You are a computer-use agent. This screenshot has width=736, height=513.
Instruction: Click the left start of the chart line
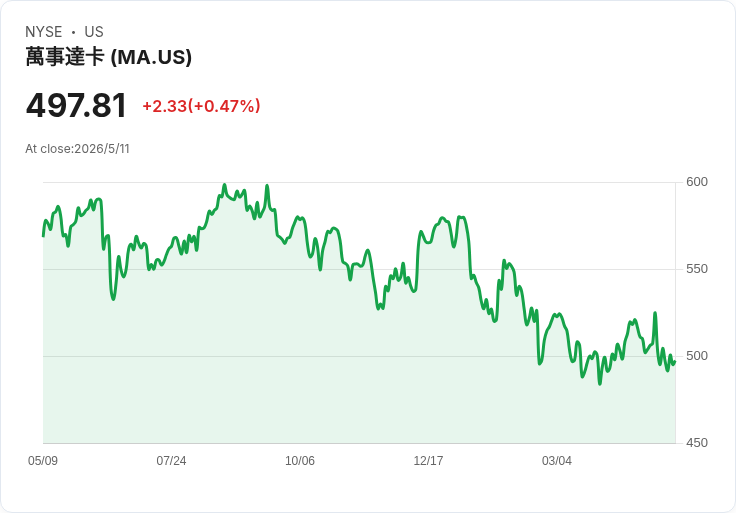(x=44, y=236)
